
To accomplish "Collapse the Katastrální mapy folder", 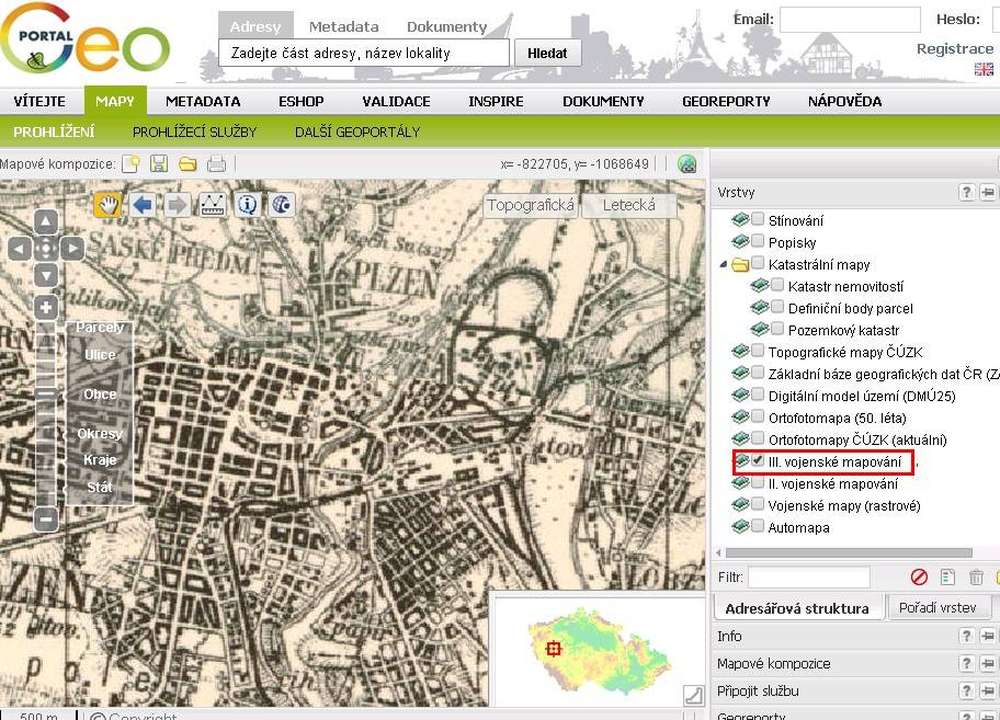I will [722, 265].
